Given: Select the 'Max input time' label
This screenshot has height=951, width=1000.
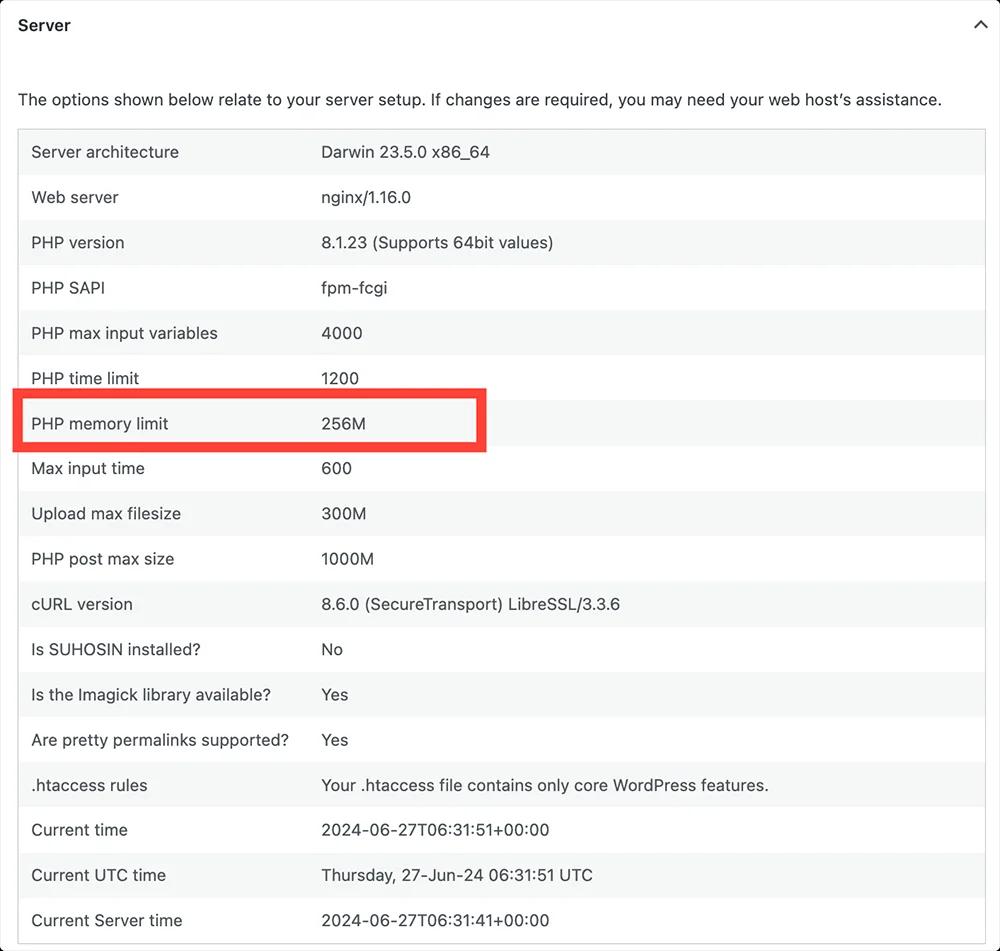Looking at the screenshot, I should pos(88,469).
